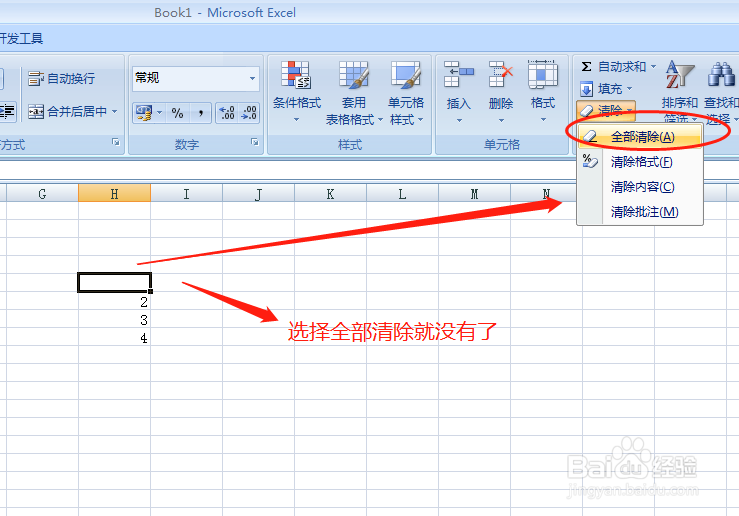This screenshot has height=516, width=739.
Task: Open the number format (常规) combo box
Action: [196, 78]
